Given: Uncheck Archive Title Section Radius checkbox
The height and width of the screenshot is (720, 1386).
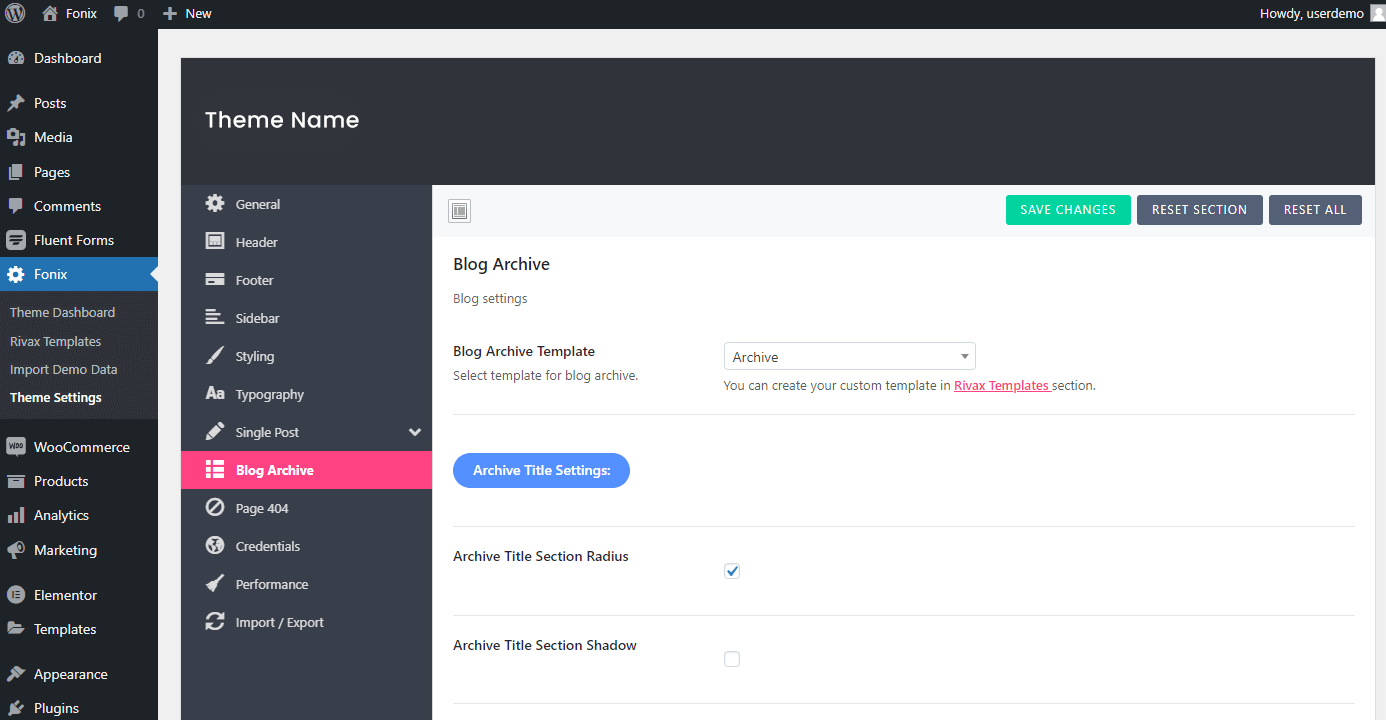Looking at the screenshot, I should click(x=732, y=571).
